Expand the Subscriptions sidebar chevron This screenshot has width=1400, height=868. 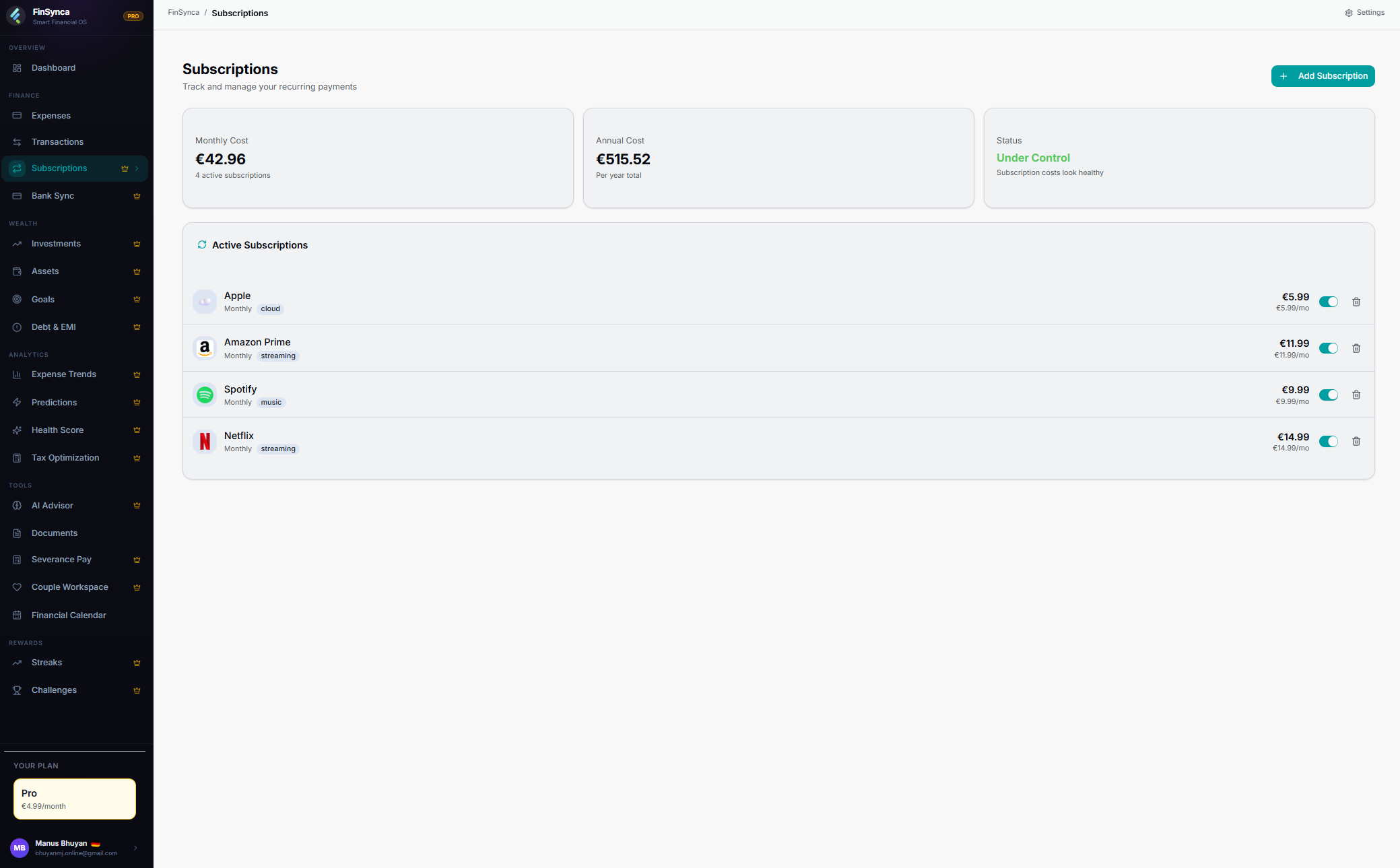pos(137,168)
